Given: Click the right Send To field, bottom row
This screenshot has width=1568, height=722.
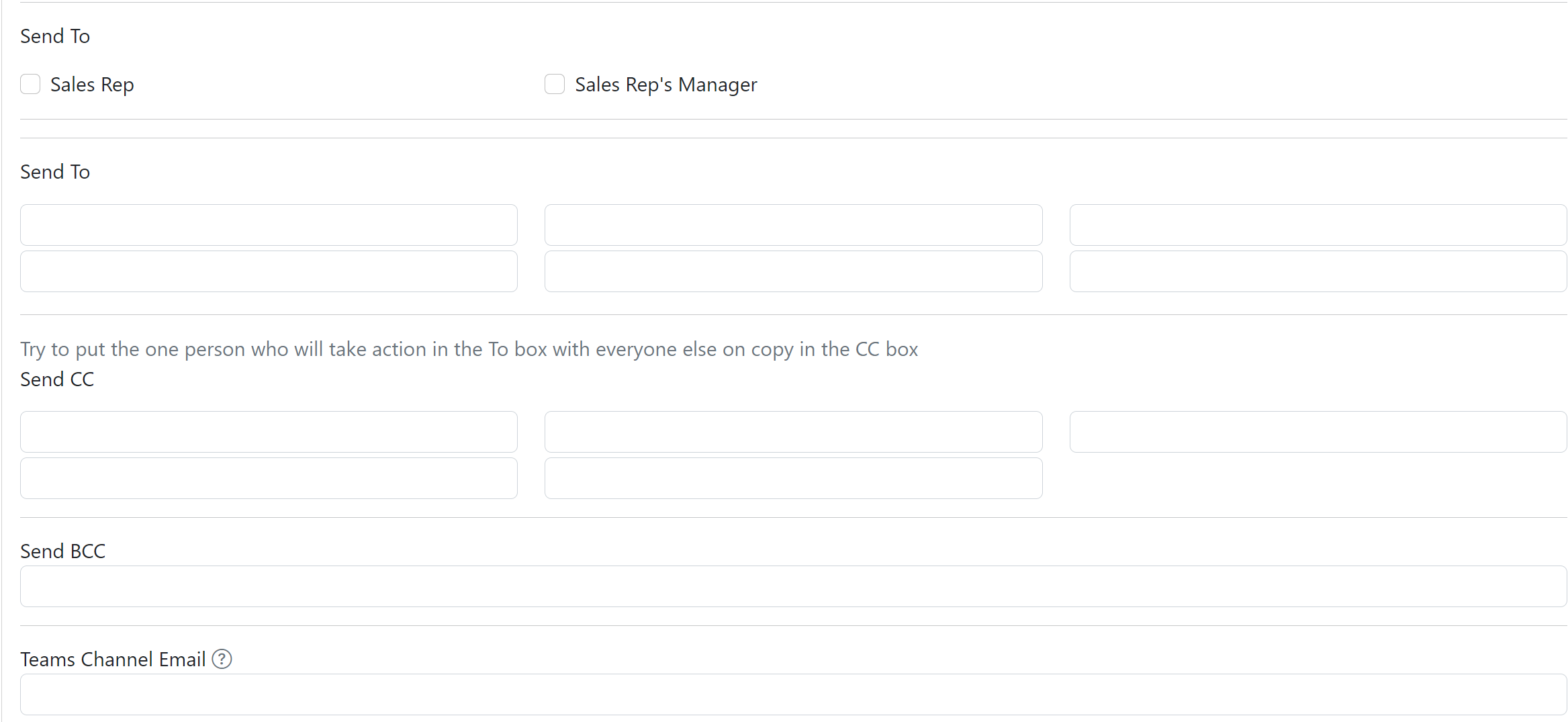Looking at the screenshot, I should pyautogui.click(x=1318, y=271).
